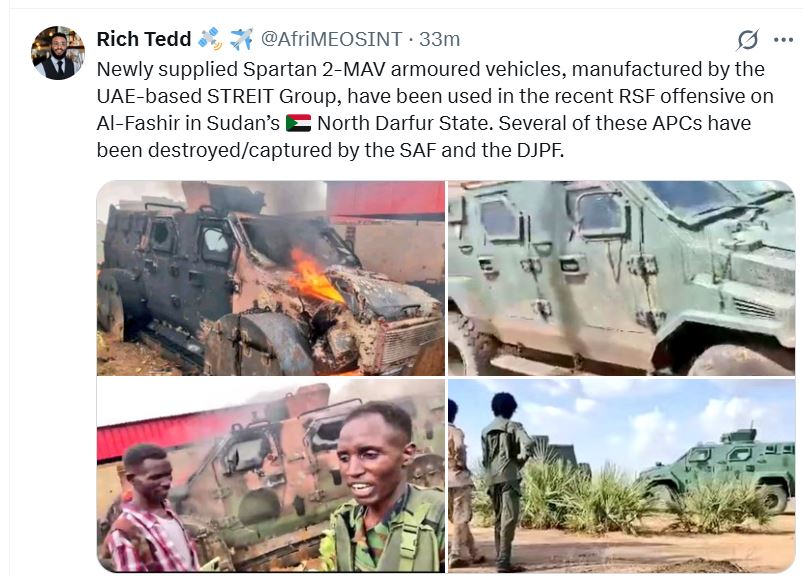Click the satellite emoji beside Rich Tedd
Image resolution: width=803 pixels, height=576 pixels.
click(210, 39)
